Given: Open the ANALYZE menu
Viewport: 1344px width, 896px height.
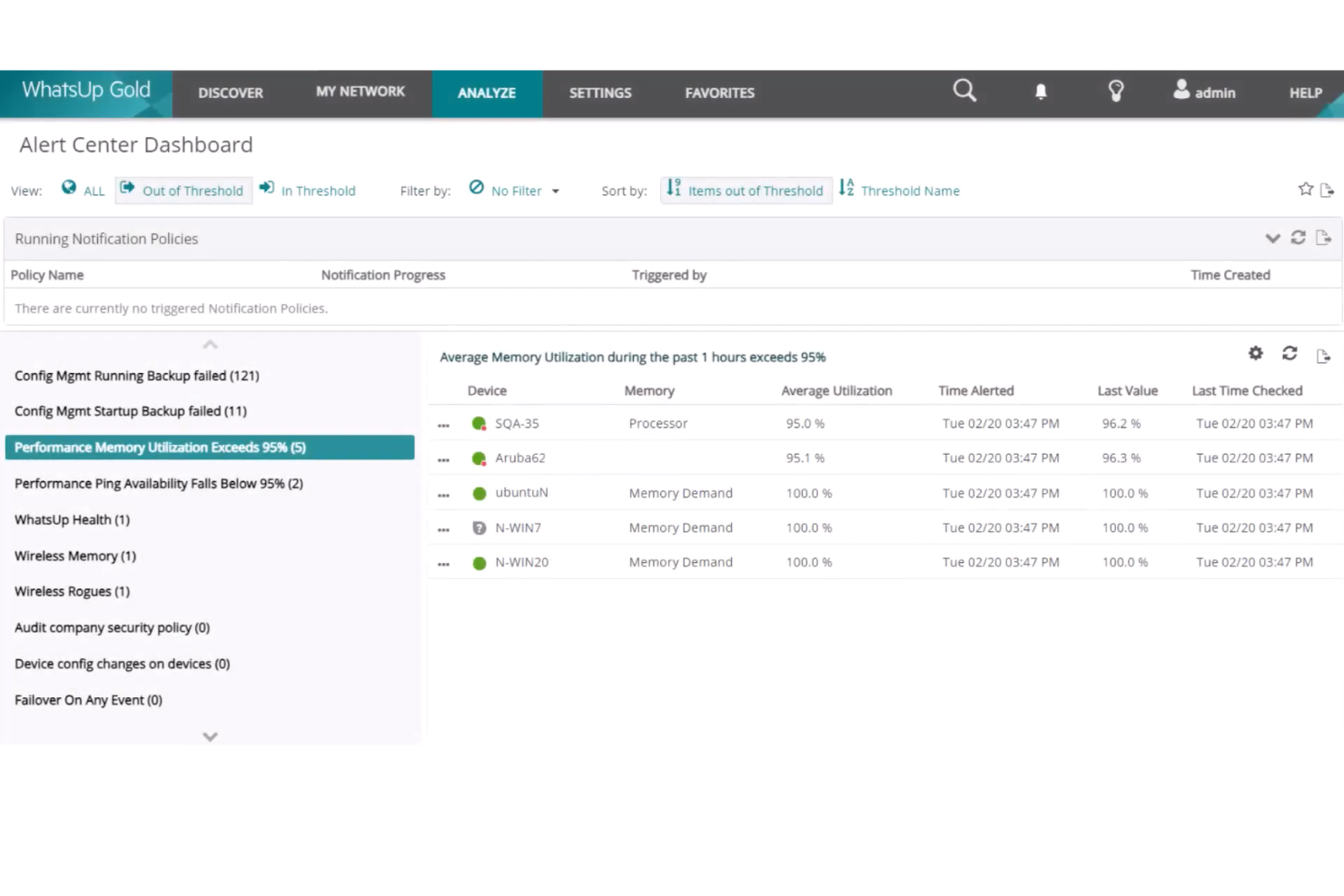Looking at the screenshot, I should (x=487, y=94).
